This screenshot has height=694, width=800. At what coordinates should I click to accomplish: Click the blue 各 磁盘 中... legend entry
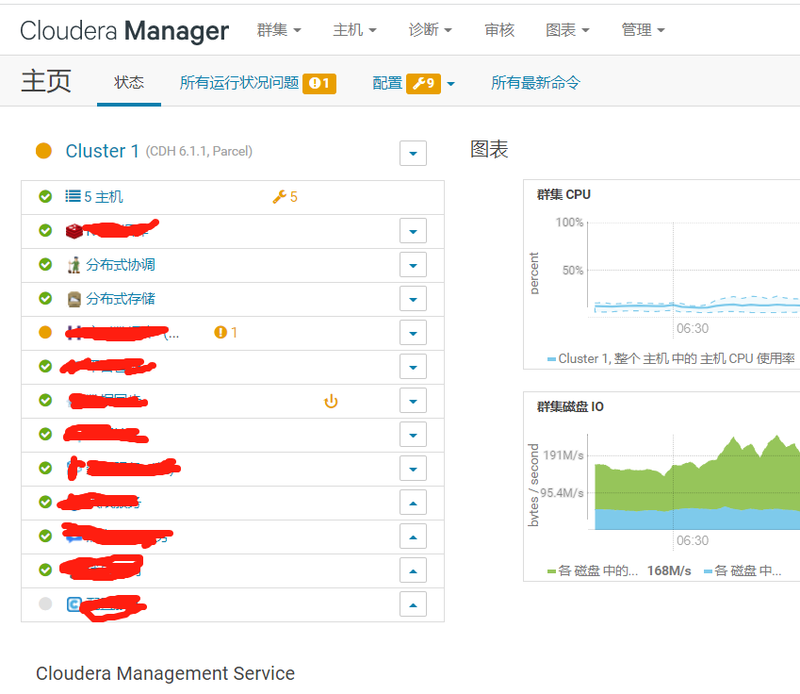(743, 571)
